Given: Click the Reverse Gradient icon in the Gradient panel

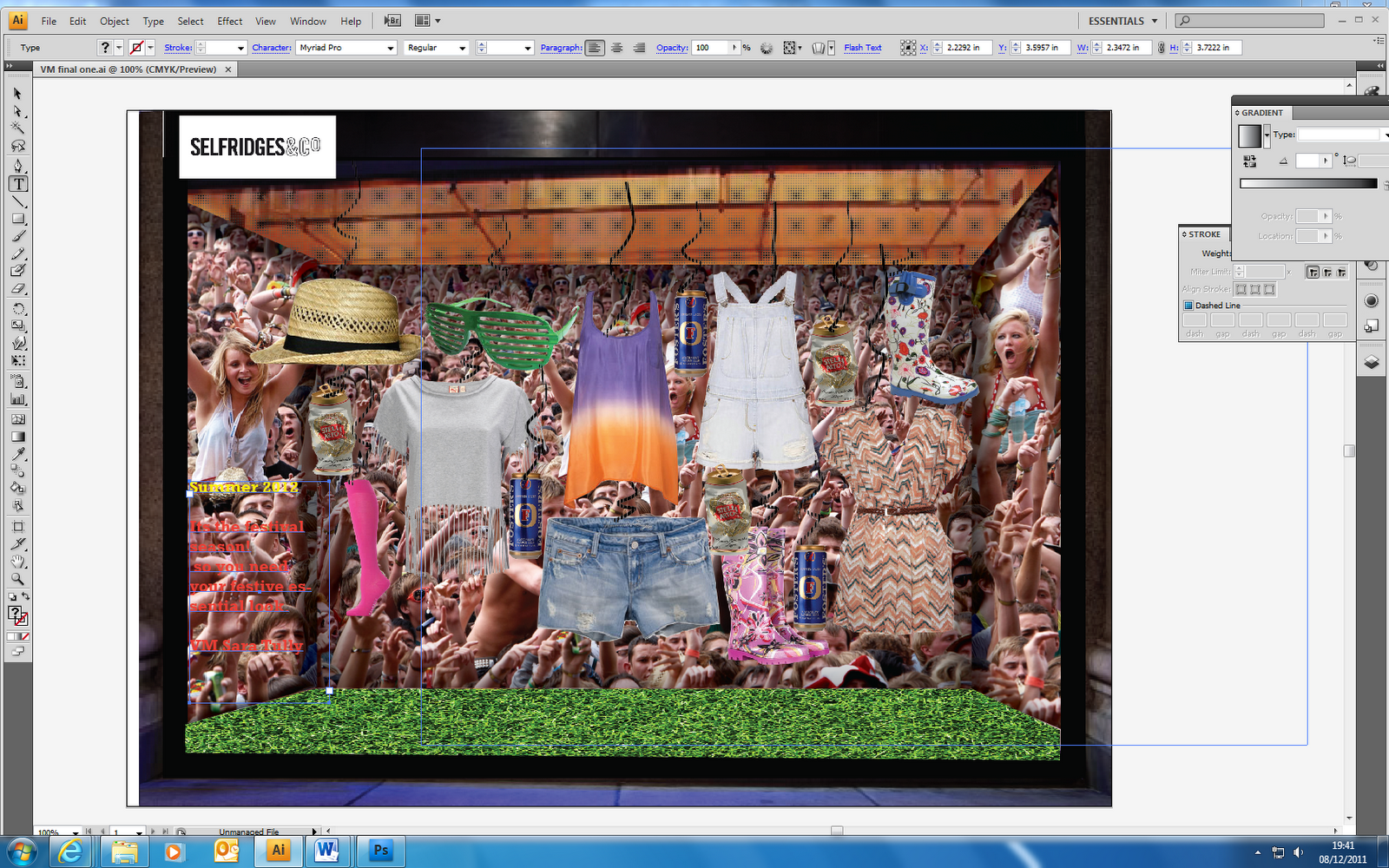Looking at the screenshot, I should pyautogui.click(x=1249, y=161).
